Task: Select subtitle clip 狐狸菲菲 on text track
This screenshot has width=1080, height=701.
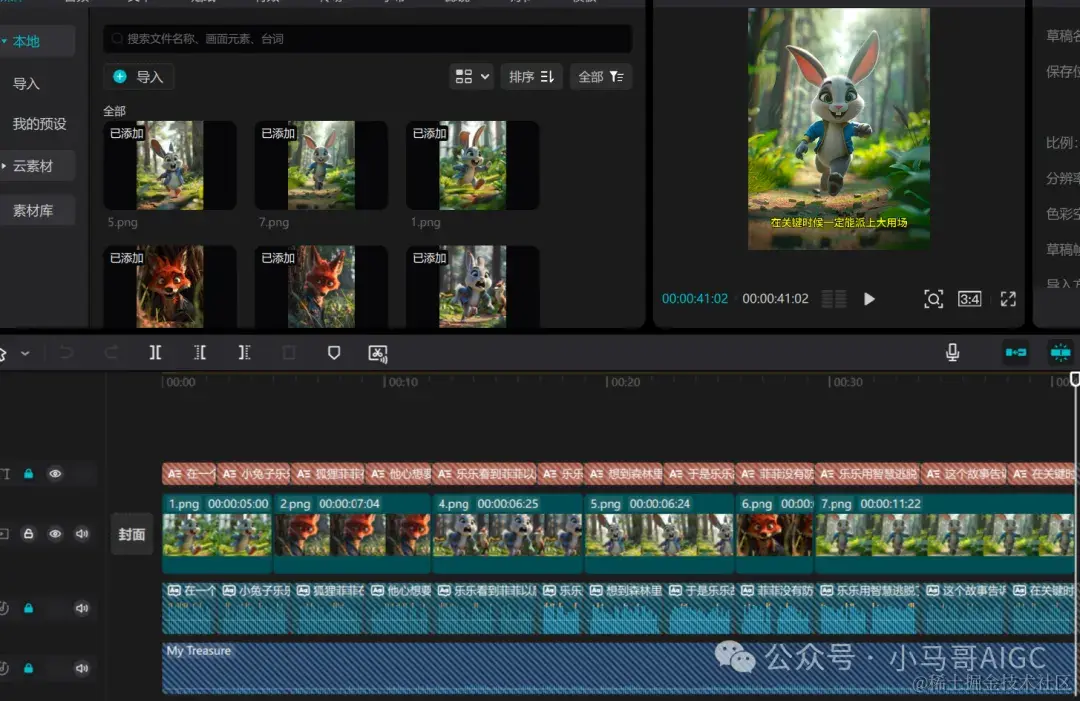Action: (329, 474)
